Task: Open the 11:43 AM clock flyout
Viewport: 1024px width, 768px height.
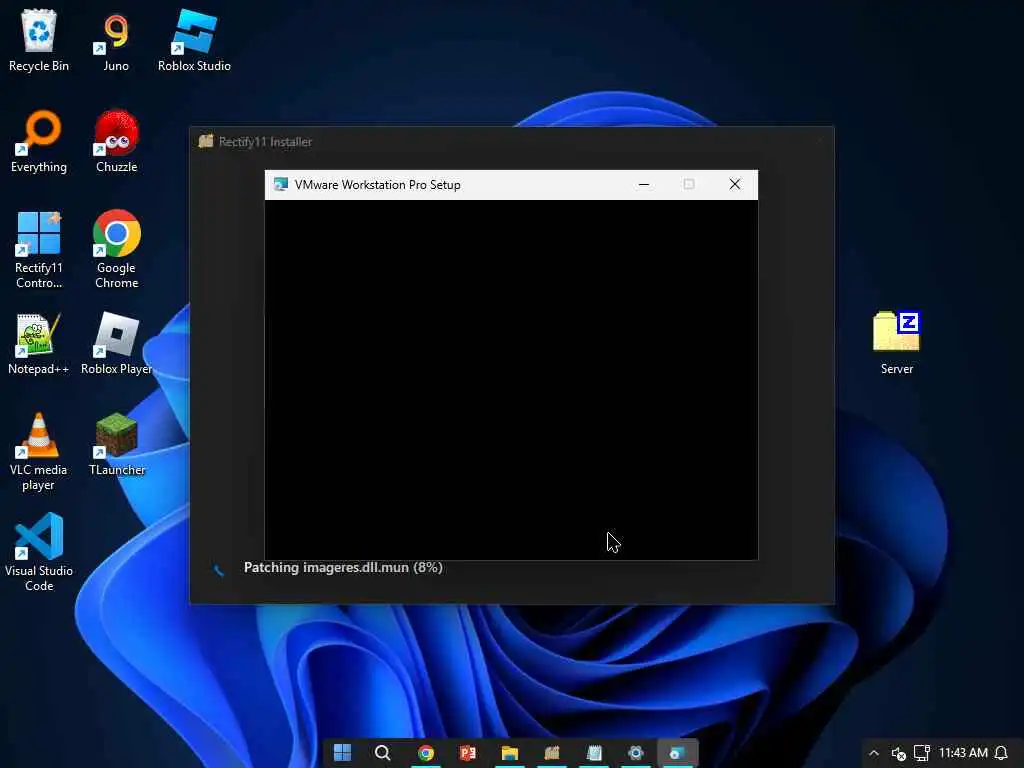Action: (x=963, y=753)
